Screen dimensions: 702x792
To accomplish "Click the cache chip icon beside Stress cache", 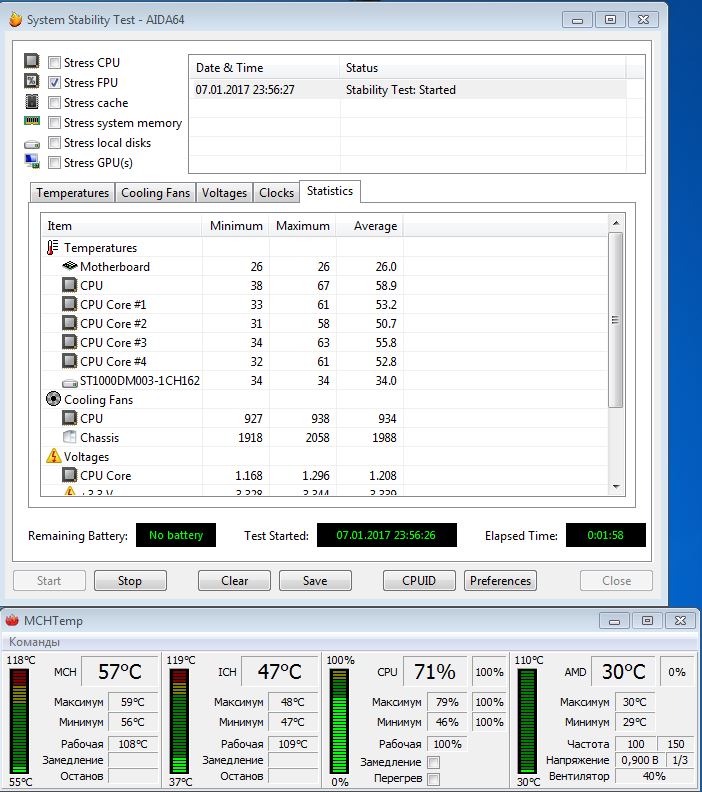I will [x=32, y=102].
